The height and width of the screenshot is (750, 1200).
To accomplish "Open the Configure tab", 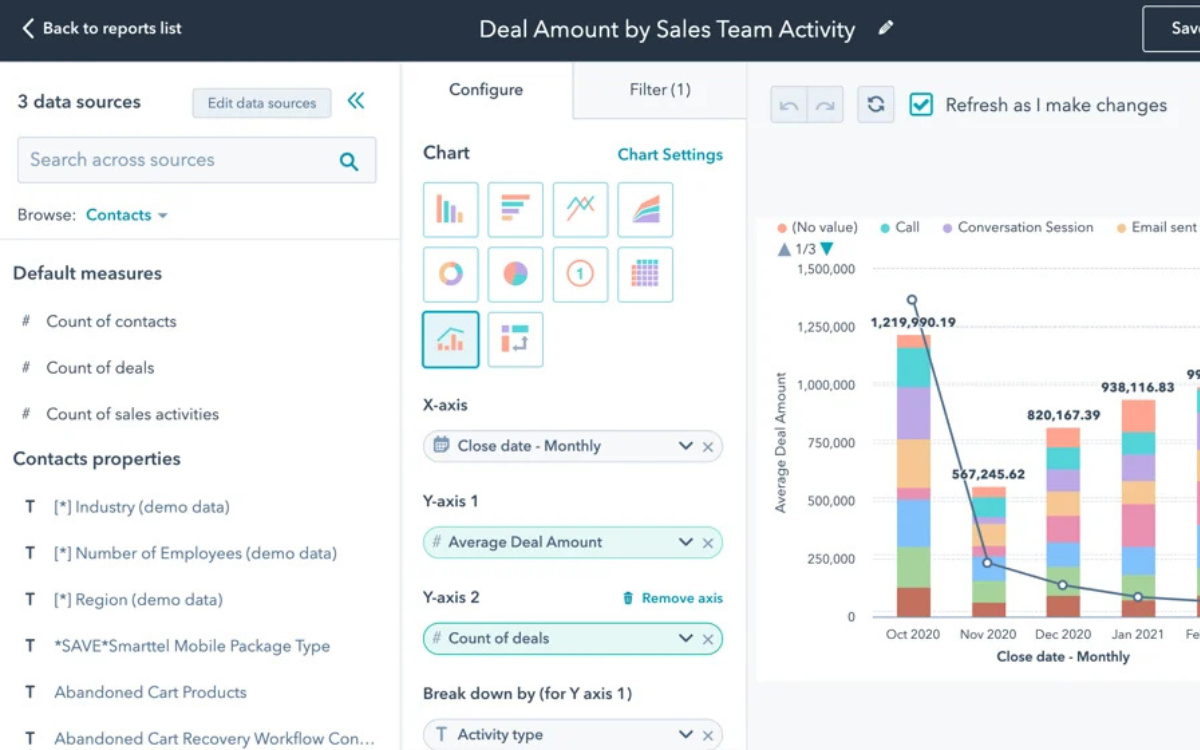I will click(487, 90).
